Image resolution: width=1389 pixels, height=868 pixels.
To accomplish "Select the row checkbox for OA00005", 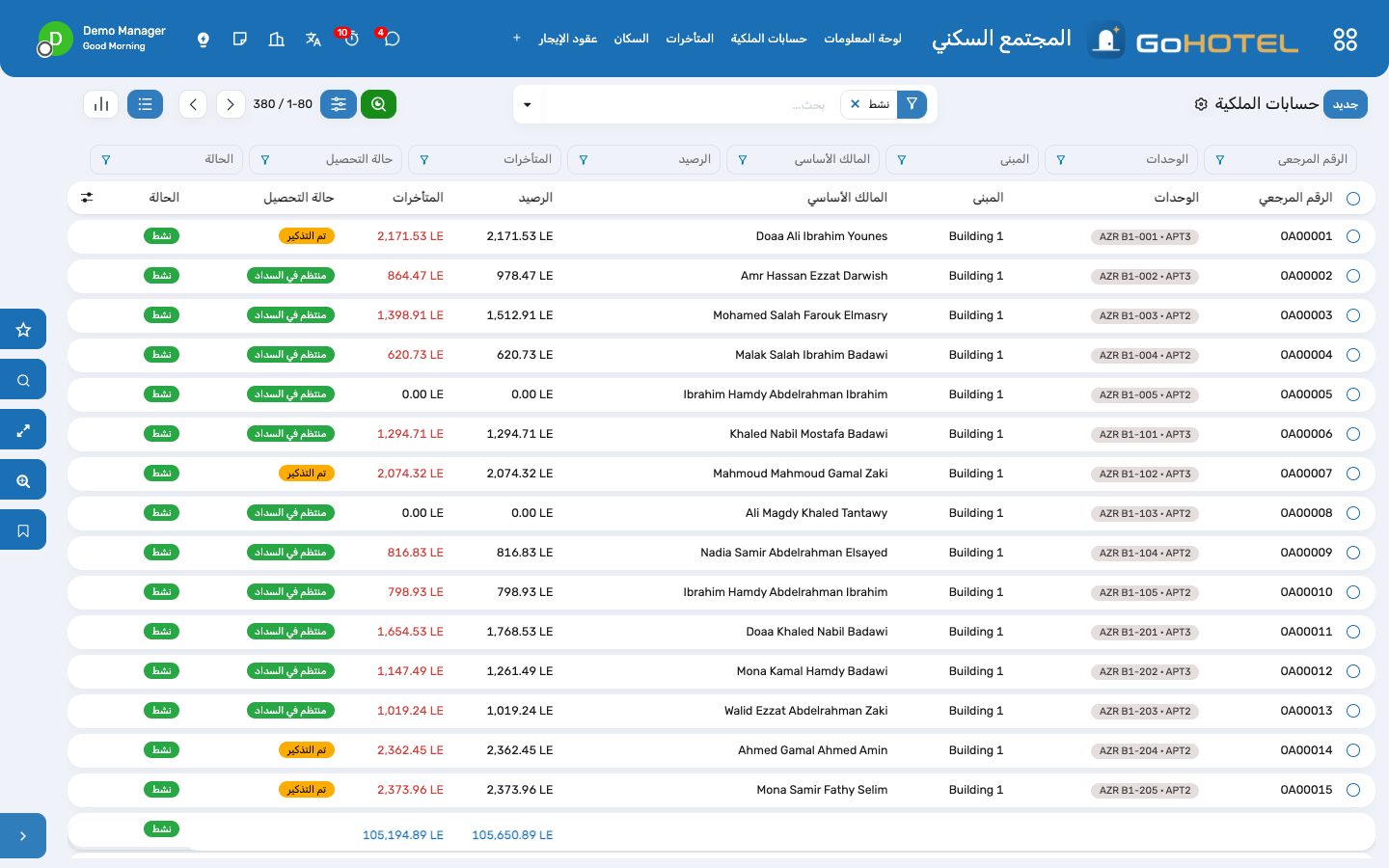I will pos(1353,394).
